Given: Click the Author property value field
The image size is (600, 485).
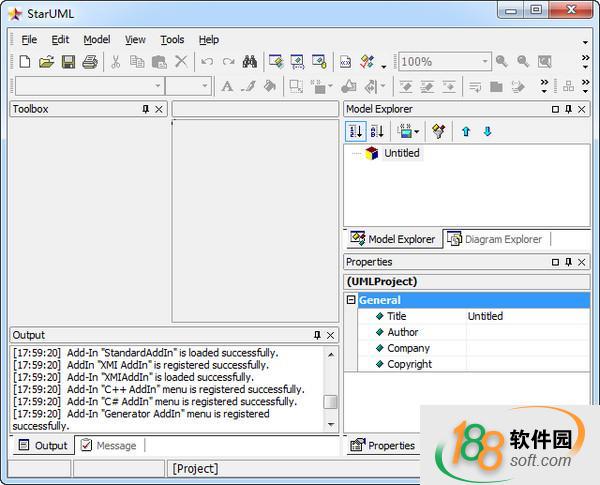Looking at the screenshot, I should tap(528, 332).
